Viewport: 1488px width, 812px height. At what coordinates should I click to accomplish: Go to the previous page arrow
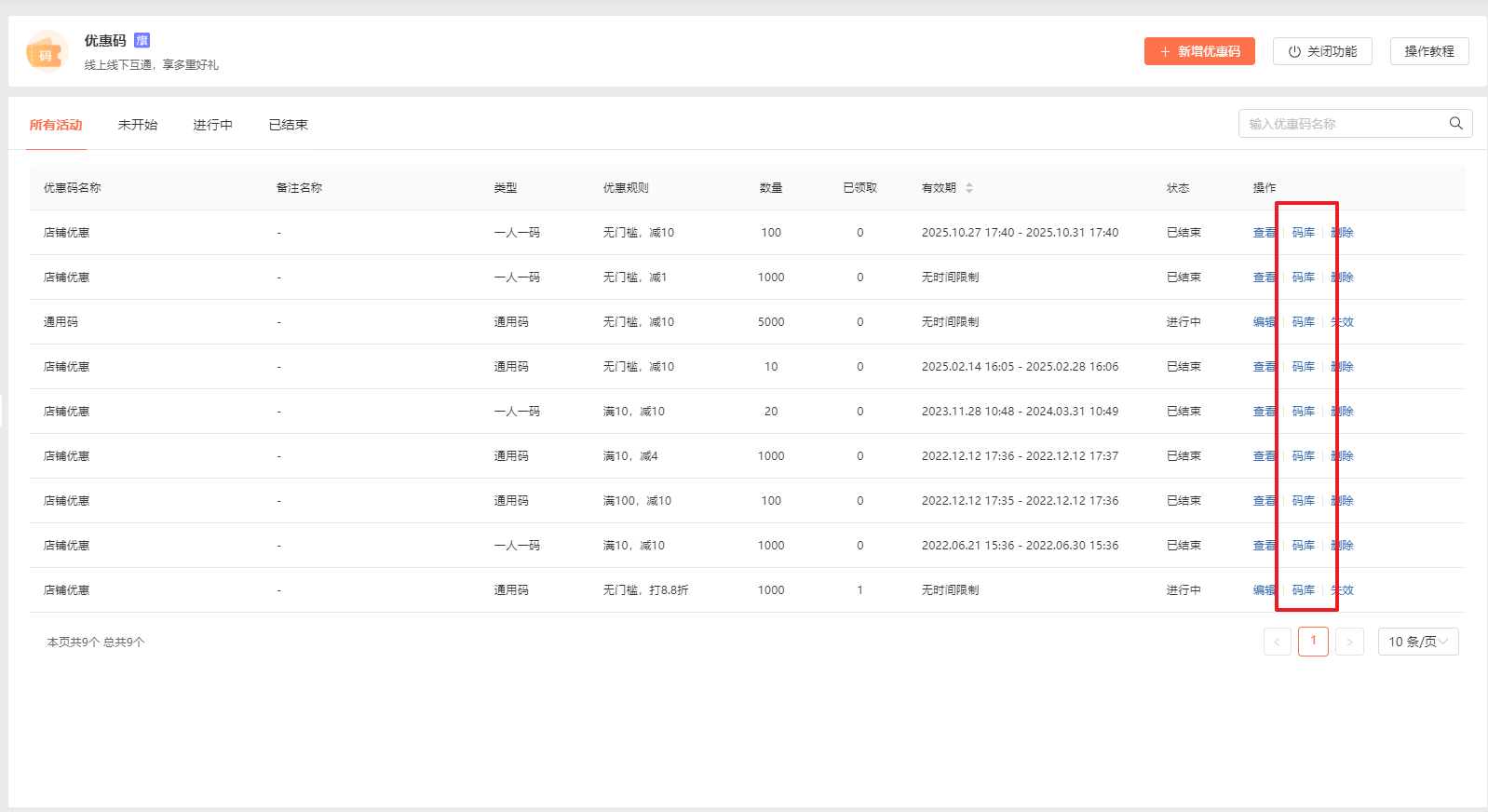coord(1277,642)
